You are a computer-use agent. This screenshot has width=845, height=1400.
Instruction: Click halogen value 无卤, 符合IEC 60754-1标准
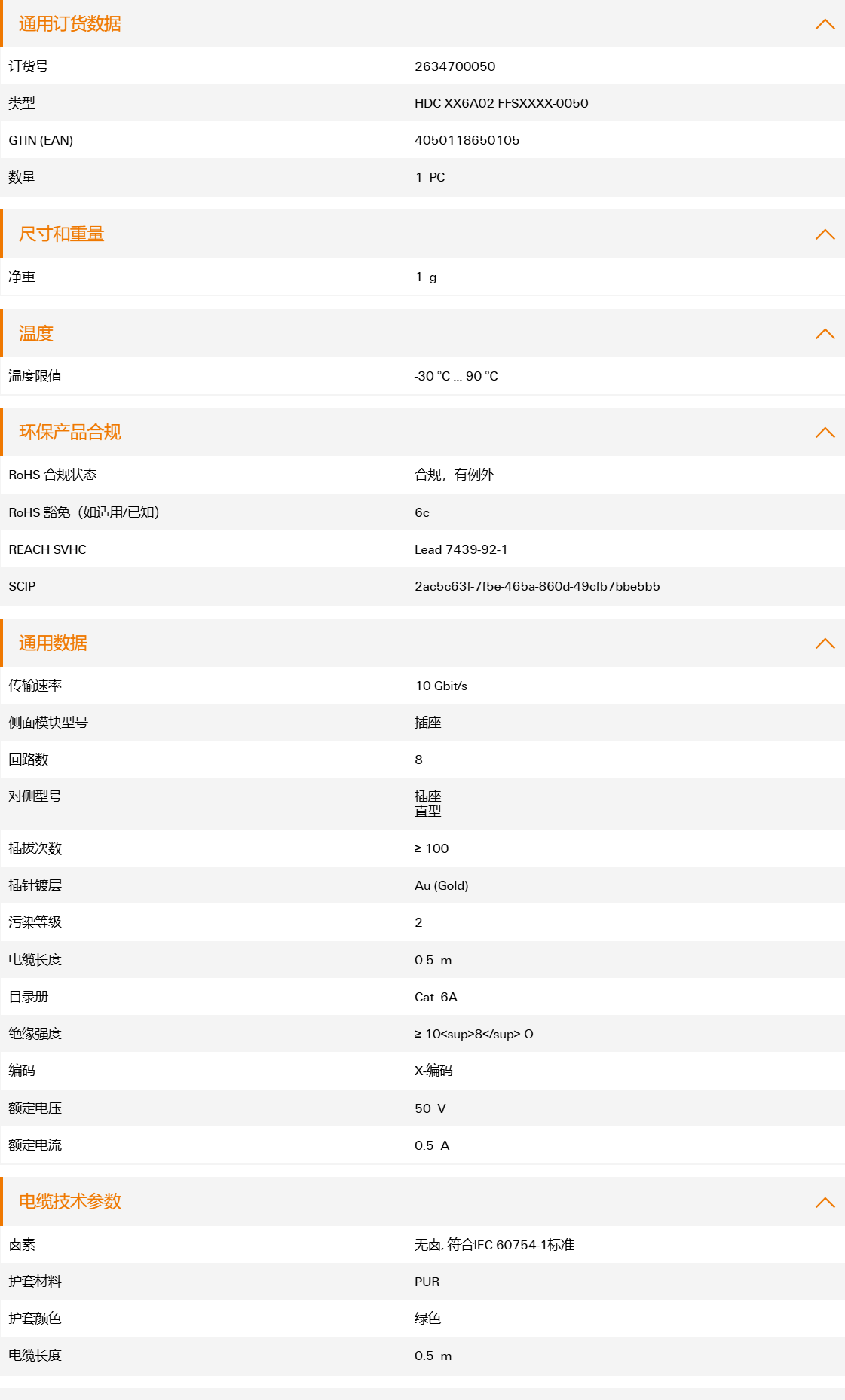(494, 1245)
